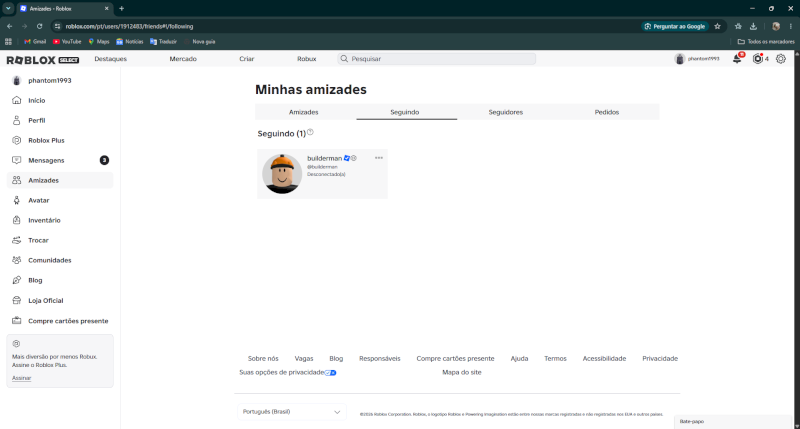Click the gift card icon in sidebar

17,320
